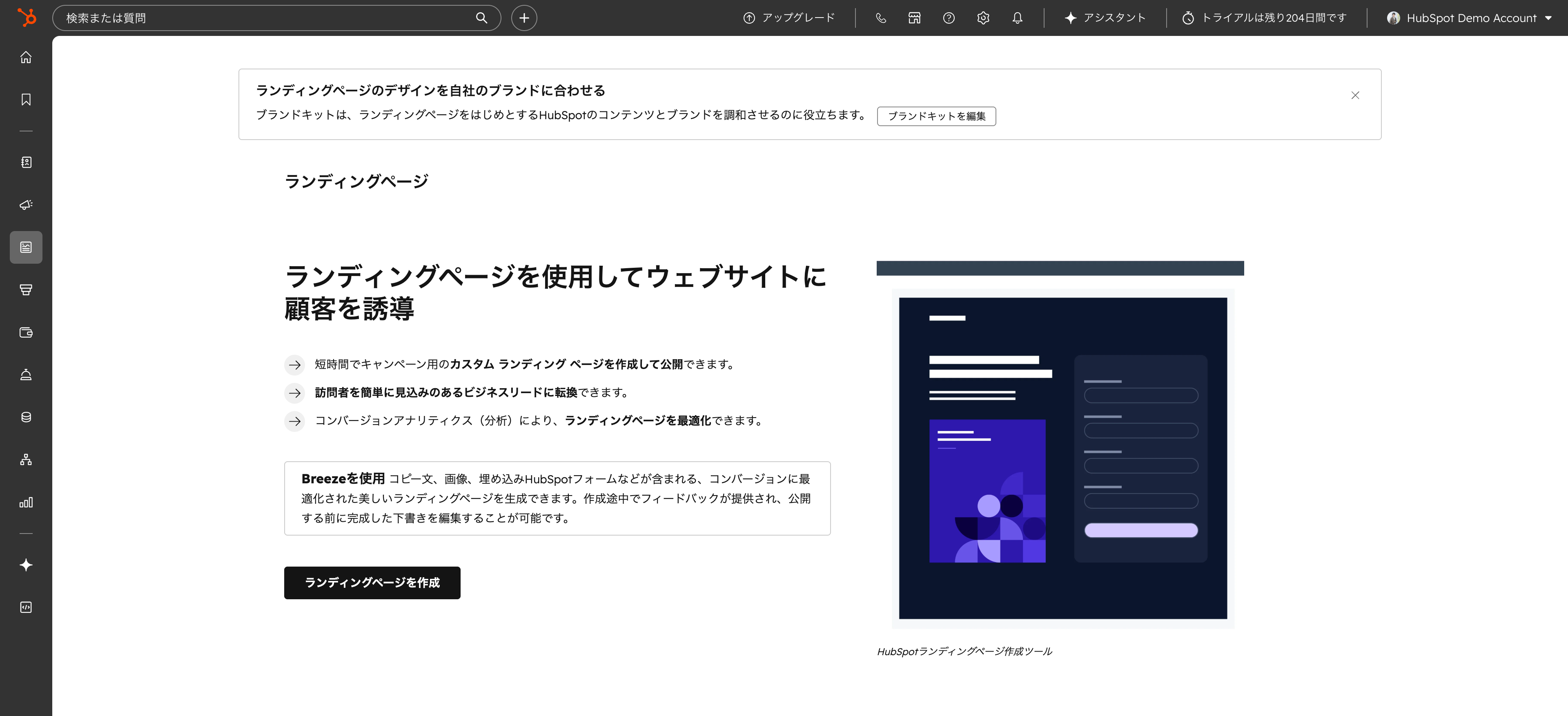Open the Reporting bar chart icon
The width and height of the screenshot is (1568, 716).
coord(26,503)
